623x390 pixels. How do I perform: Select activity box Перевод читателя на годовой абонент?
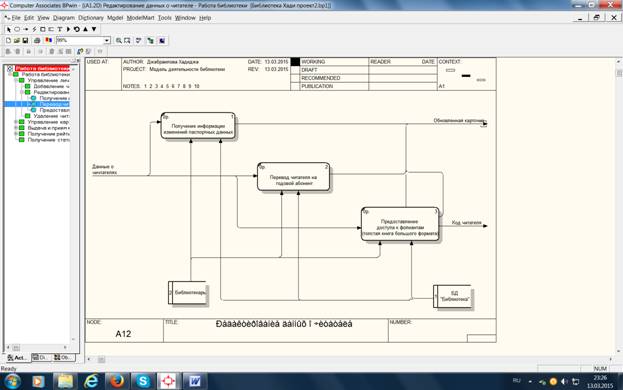click(293, 177)
